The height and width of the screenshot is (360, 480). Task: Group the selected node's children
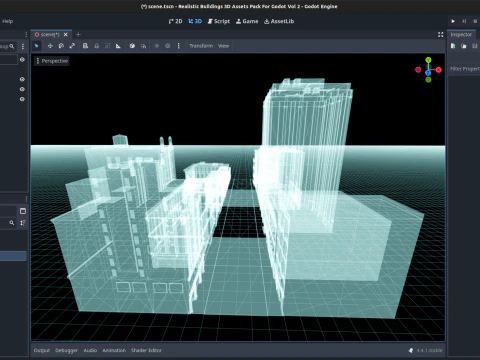click(107, 46)
